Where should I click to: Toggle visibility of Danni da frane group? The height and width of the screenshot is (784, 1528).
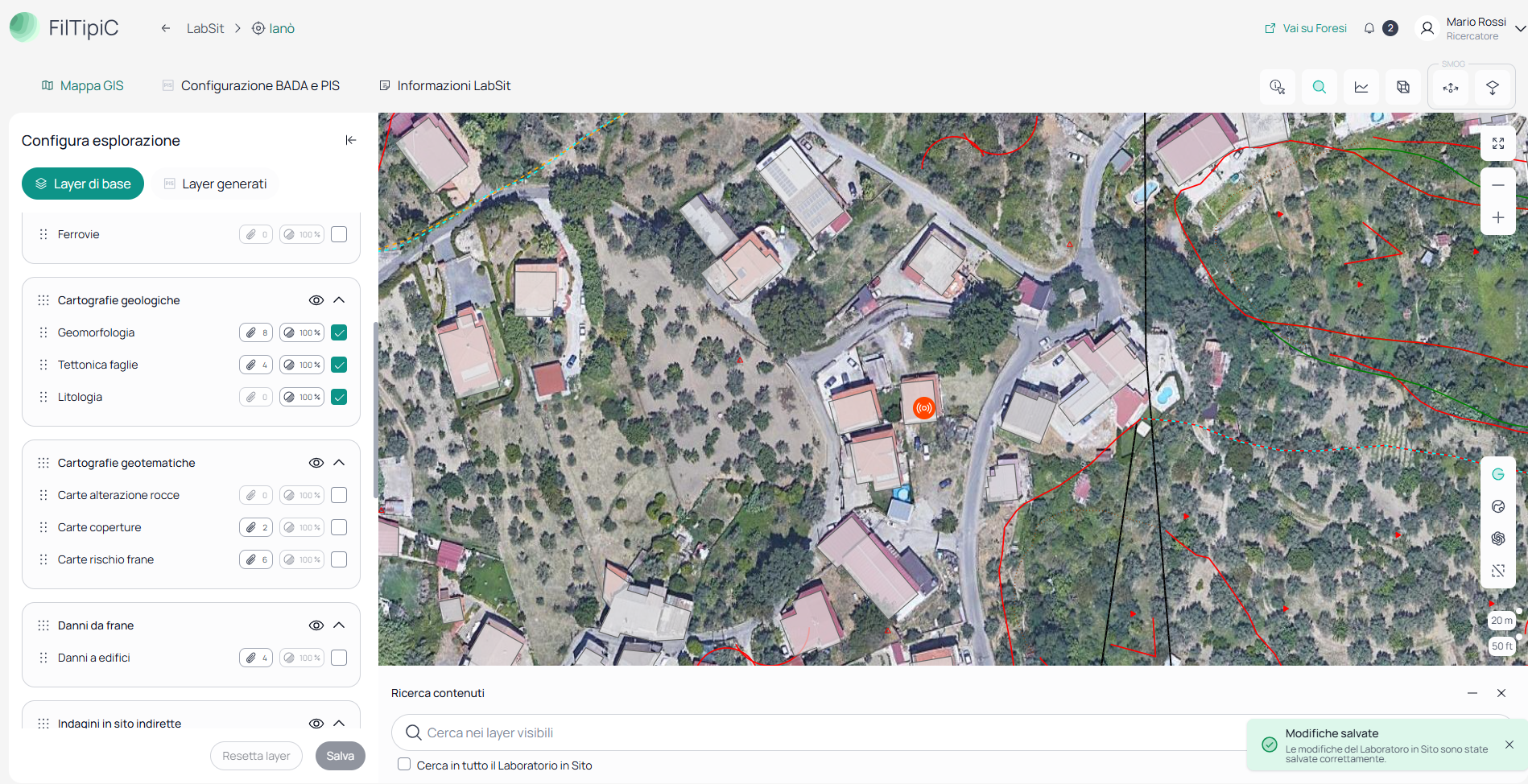click(x=316, y=625)
